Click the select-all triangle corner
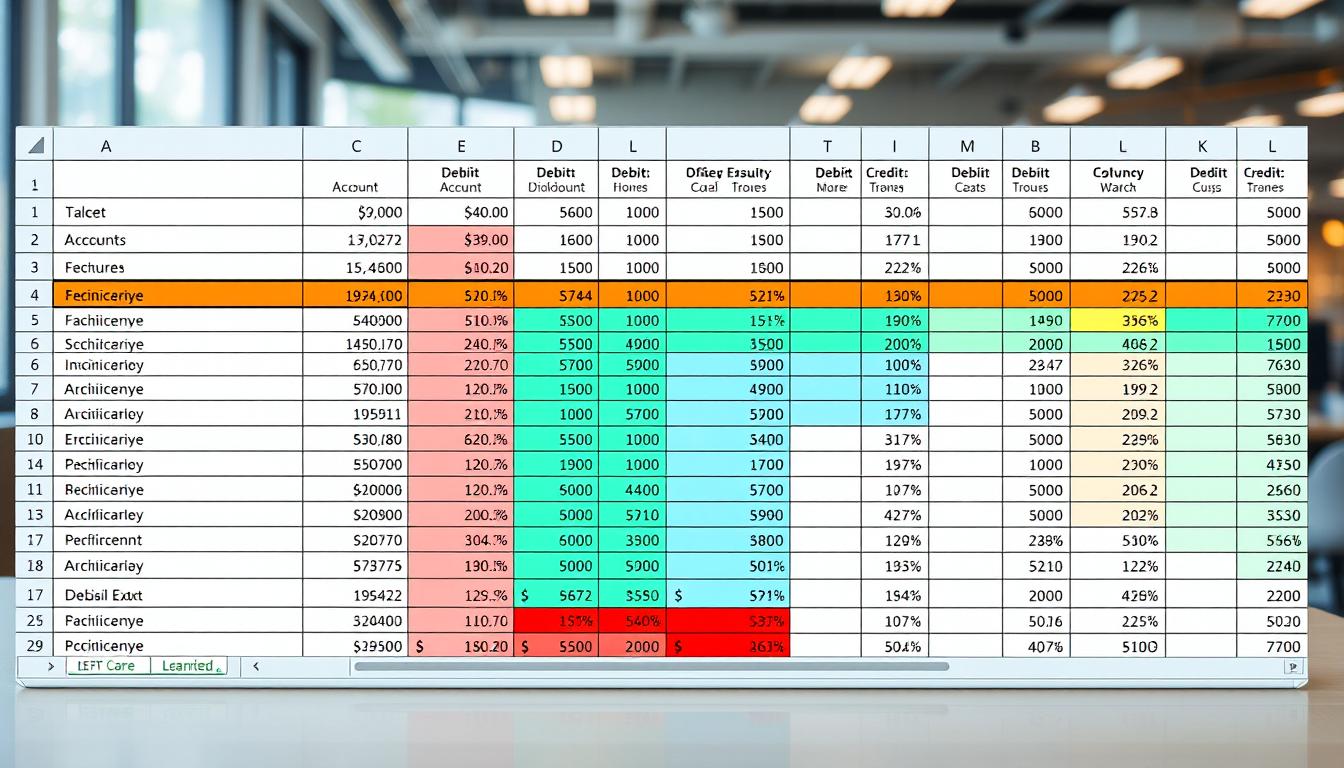Viewport: 1344px width, 768px height. pos(35,145)
